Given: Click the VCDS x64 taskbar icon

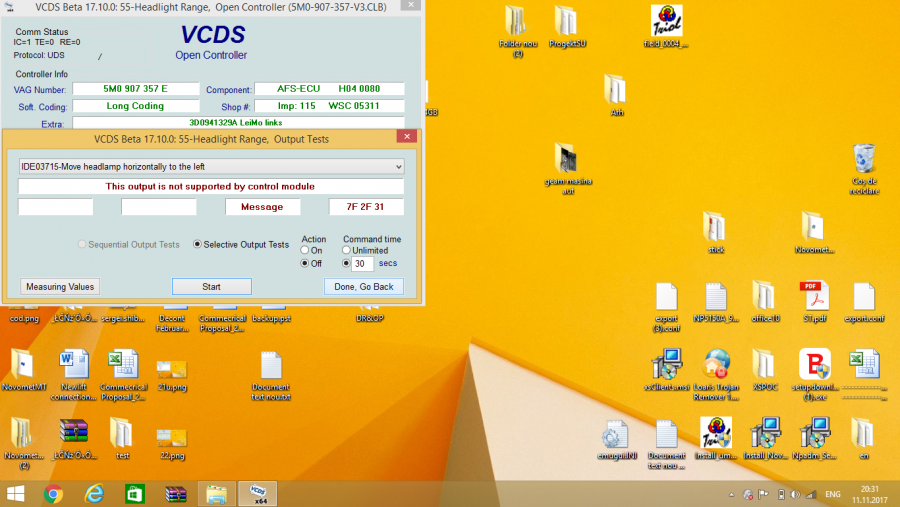Looking at the screenshot, I should coord(257,493).
